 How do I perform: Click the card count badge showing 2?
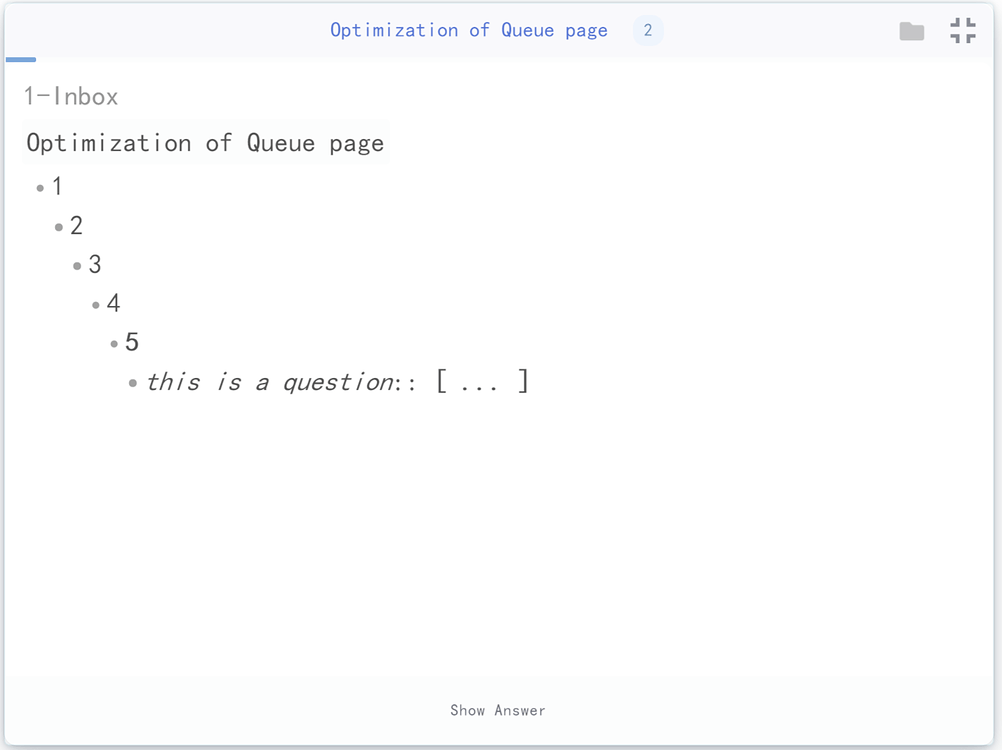647,30
